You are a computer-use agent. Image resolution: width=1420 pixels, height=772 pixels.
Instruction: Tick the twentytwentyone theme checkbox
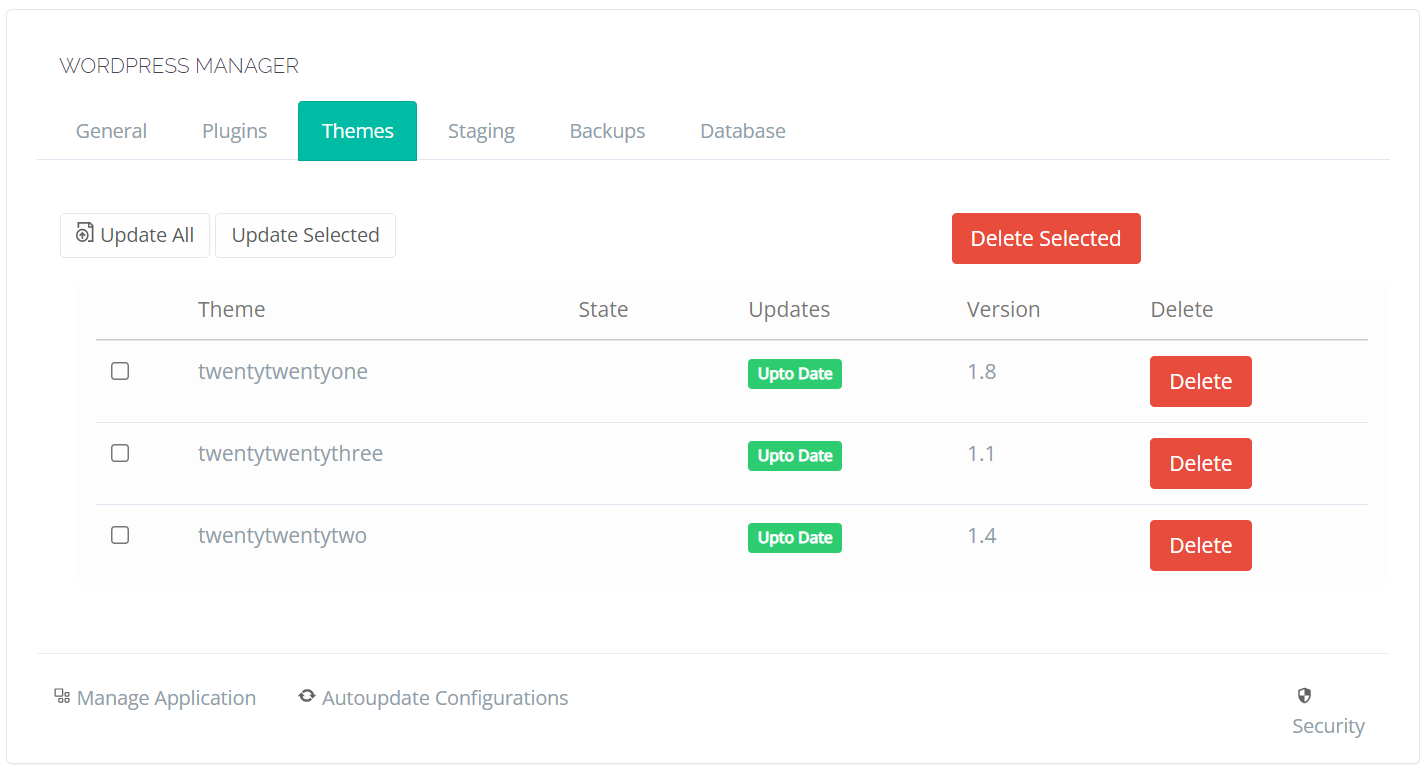click(120, 371)
